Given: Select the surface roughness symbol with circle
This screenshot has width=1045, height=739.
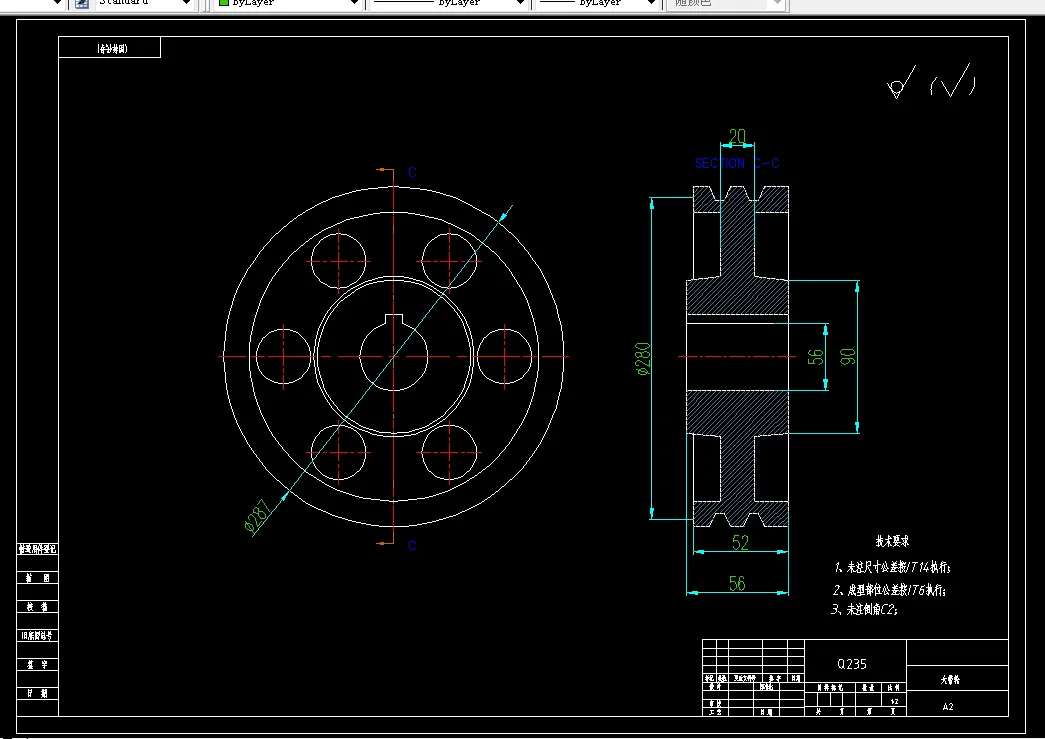Looking at the screenshot, I should click(x=901, y=83).
